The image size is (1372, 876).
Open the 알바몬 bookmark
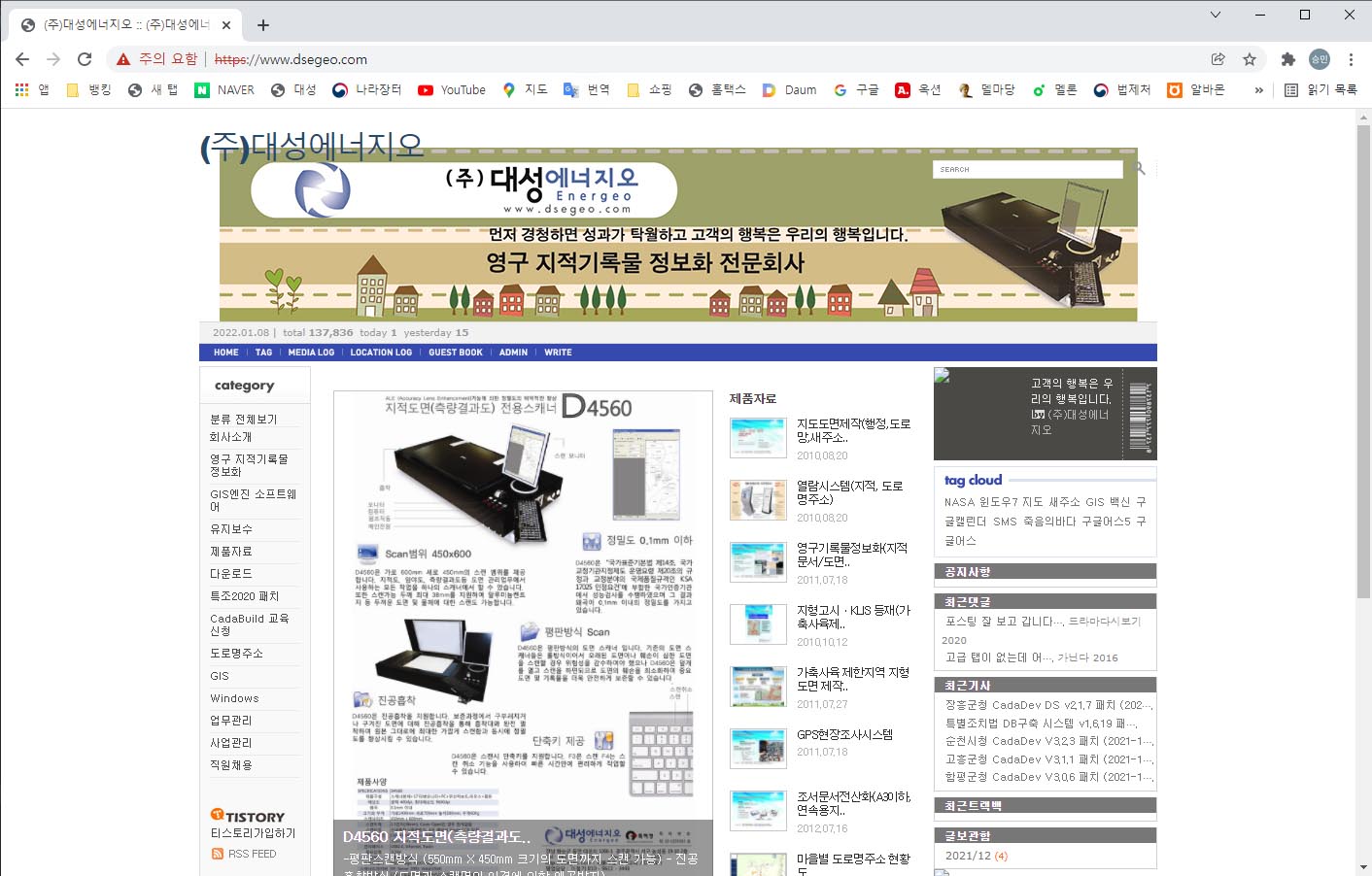tap(1196, 89)
